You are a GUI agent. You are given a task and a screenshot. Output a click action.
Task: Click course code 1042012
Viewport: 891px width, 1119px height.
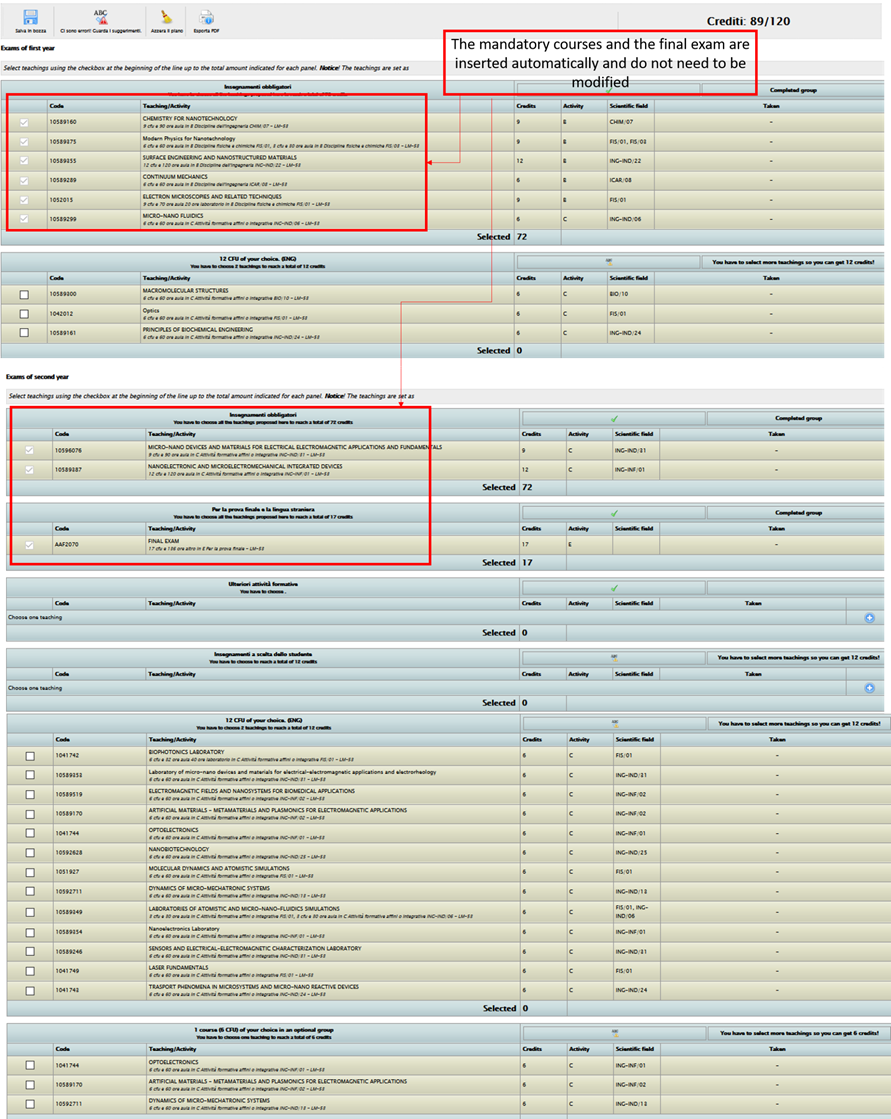coord(61,313)
